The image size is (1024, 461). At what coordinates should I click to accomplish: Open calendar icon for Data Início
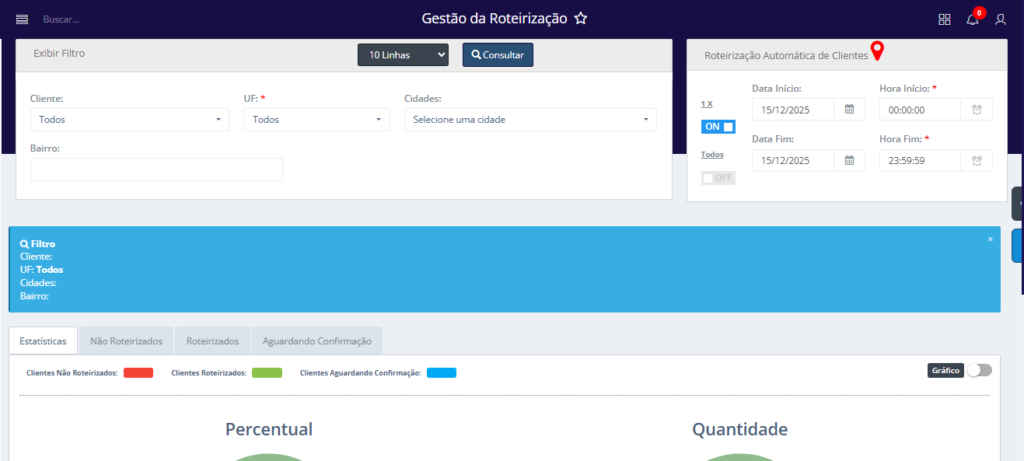pyautogui.click(x=849, y=109)
